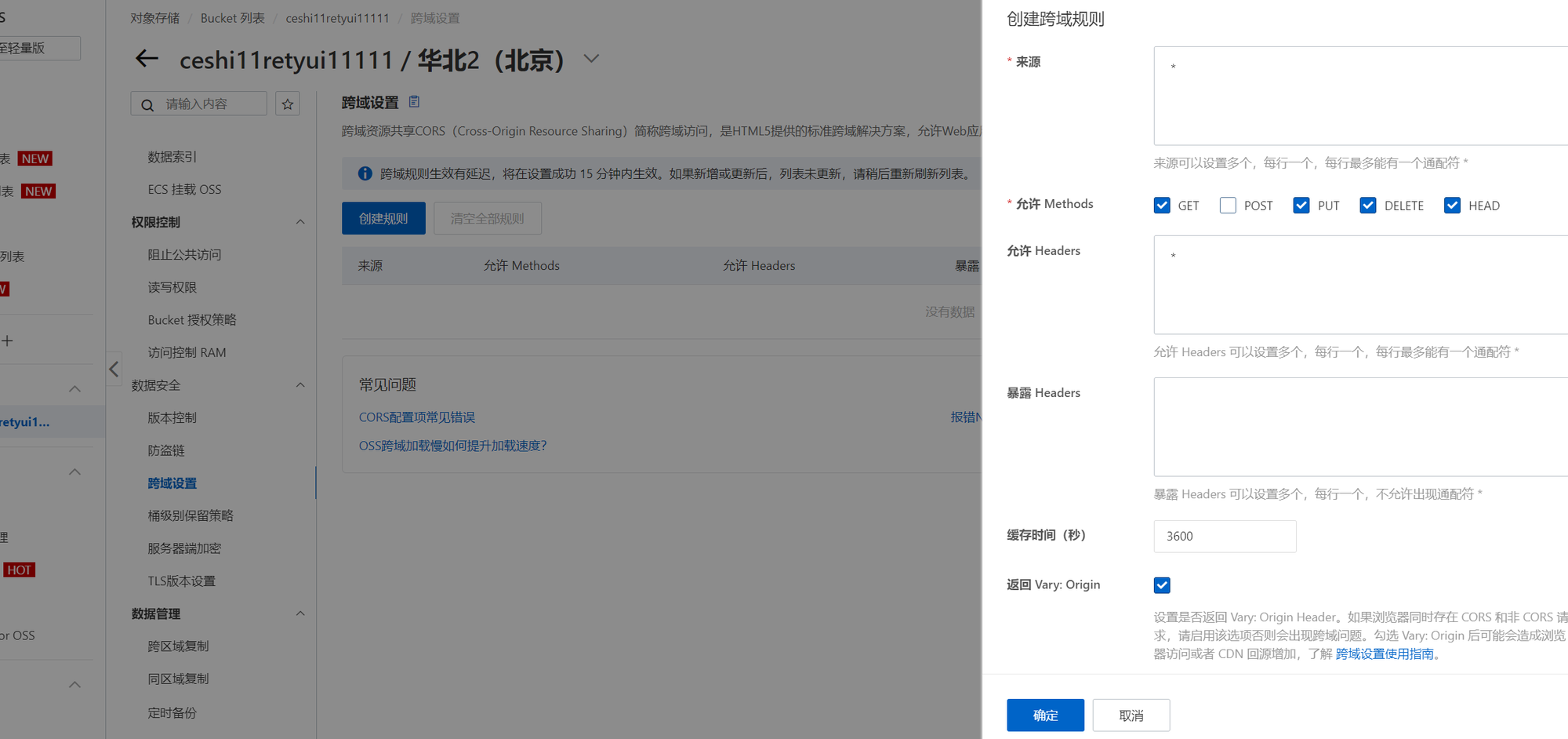Collapse the 数据管理 section
The image size is (1568, 739).
pyautogui.click(x=300, y=613)
